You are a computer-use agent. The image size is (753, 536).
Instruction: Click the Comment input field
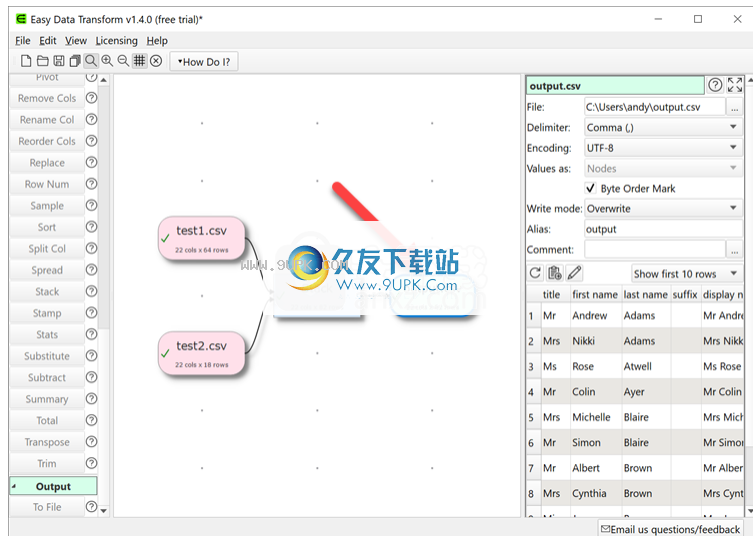(x=655, y=249)
